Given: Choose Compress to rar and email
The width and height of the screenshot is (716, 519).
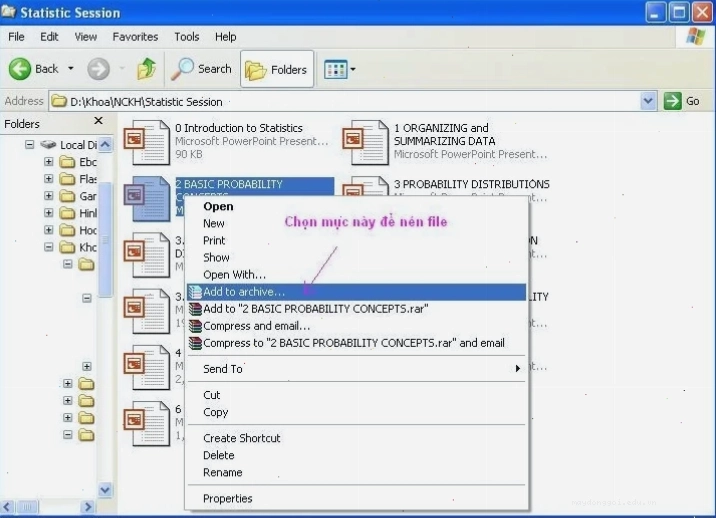Looking at the screenshot, I should [x=356, y=343].
